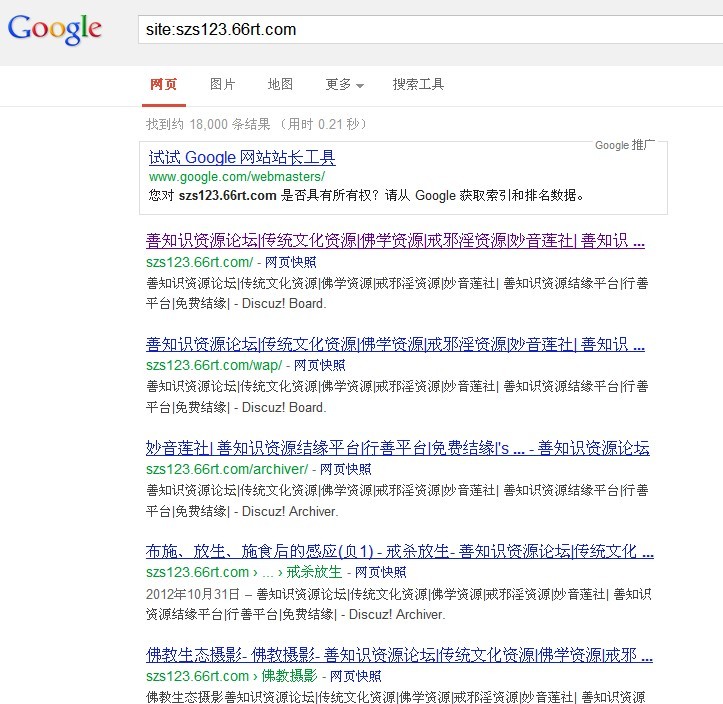This screenshot has width=723, height=704.
Task: Click the 佛教摄影 breadcrumb link
Action: pyautogui.click(x=290, y=676)
